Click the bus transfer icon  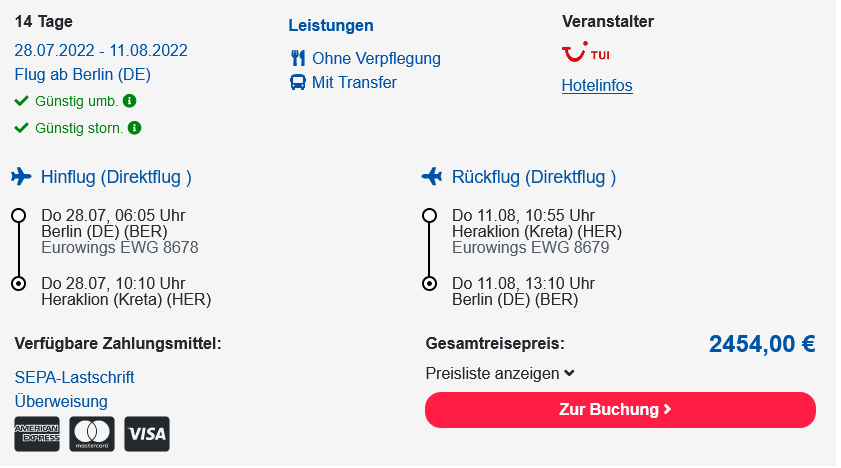tap(298, 82)
